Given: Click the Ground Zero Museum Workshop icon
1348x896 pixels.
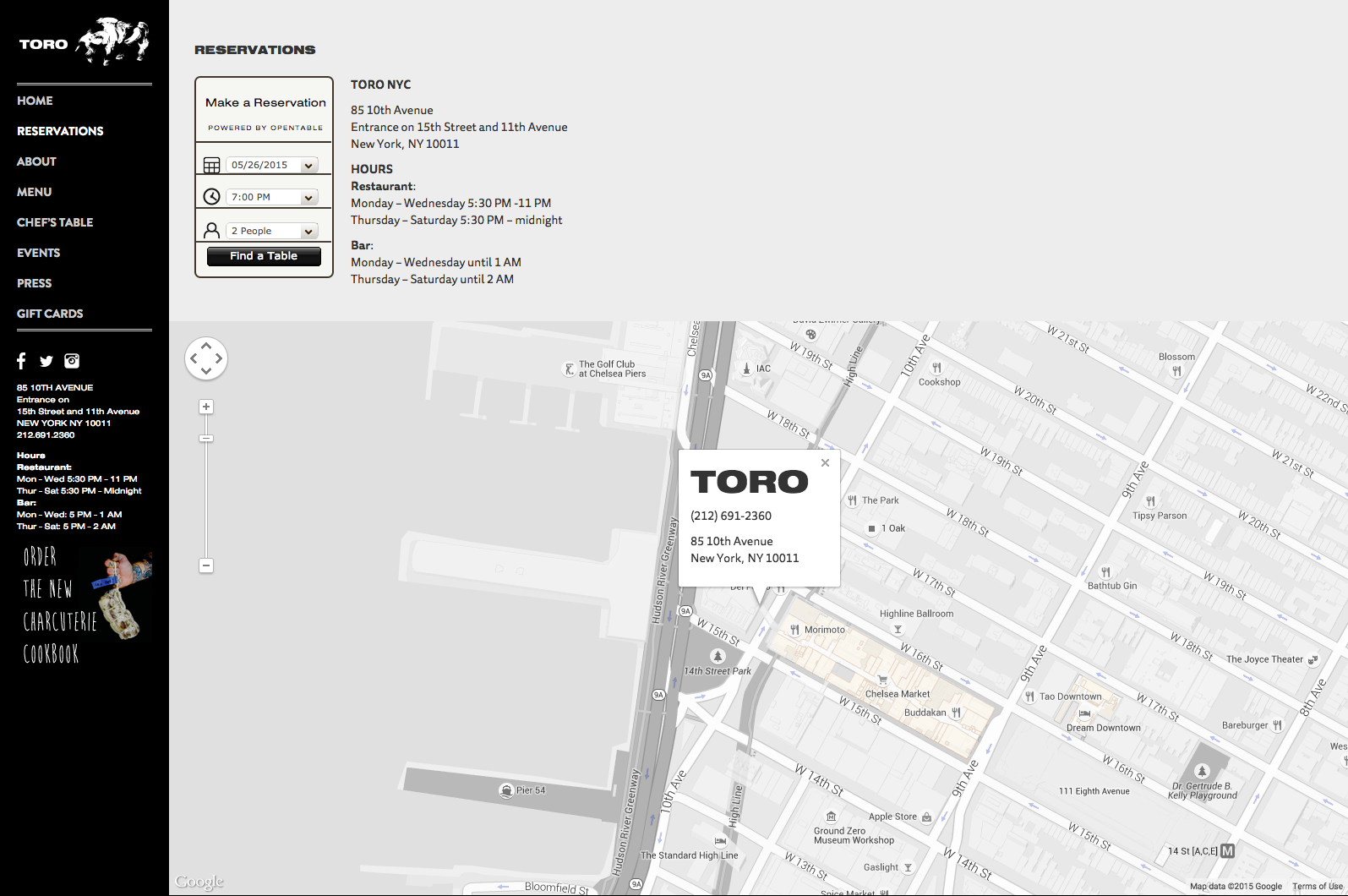Looking at the screenshot, I should coord(831,817).
